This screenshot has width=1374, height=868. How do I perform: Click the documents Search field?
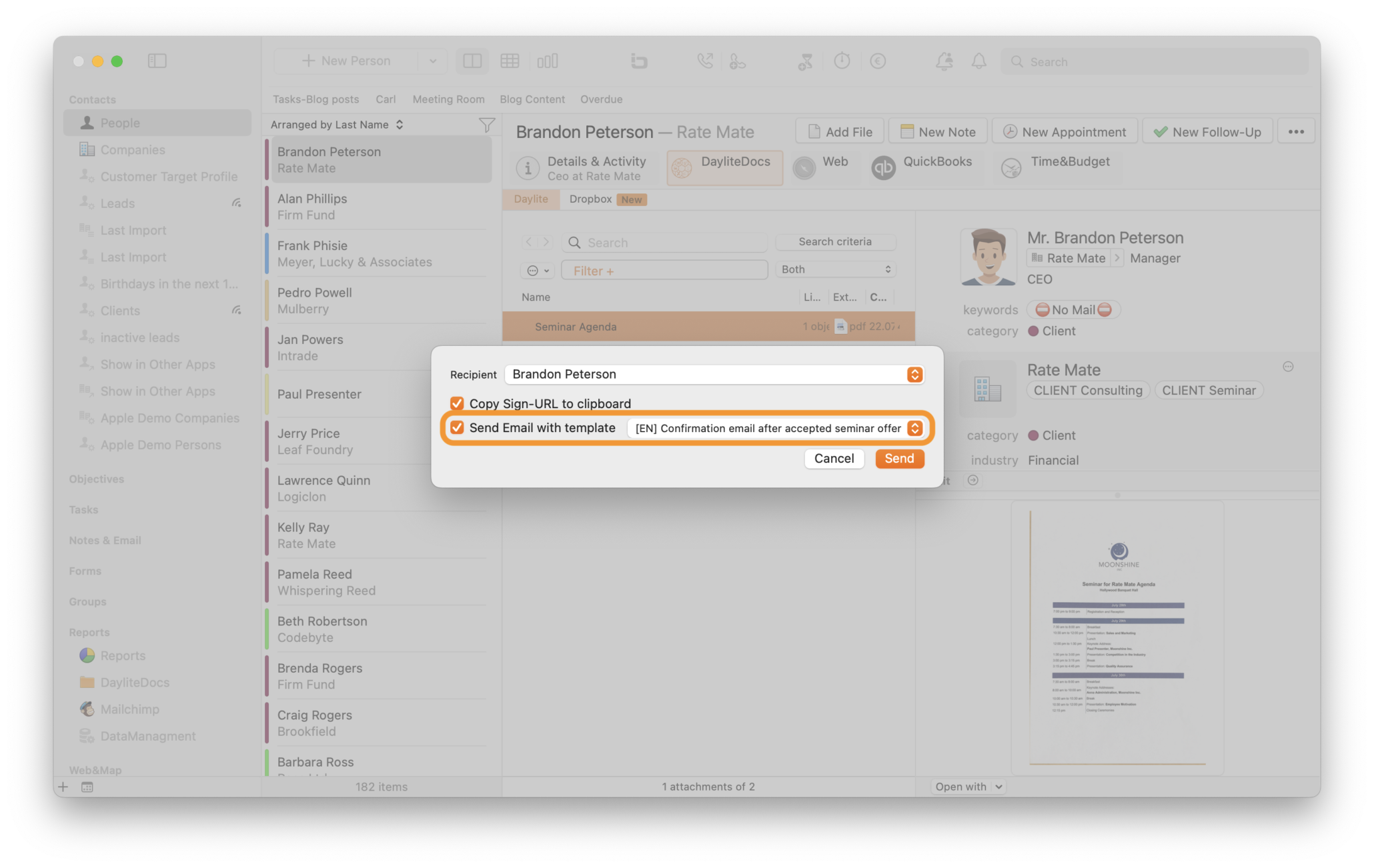pos(664,243)
